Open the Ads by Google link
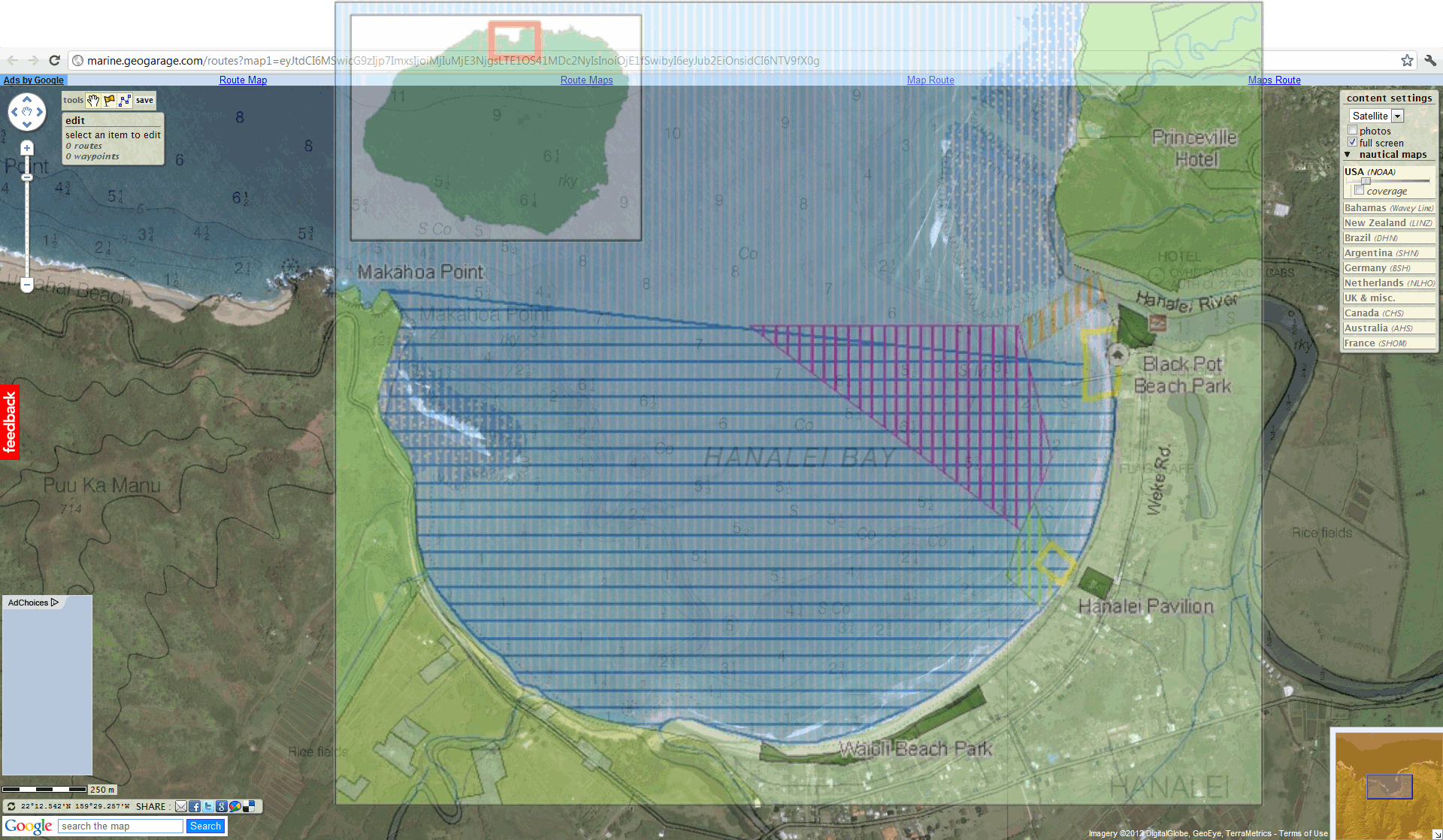The width and height of the screenshot is (1443, 840). [34, 80]
